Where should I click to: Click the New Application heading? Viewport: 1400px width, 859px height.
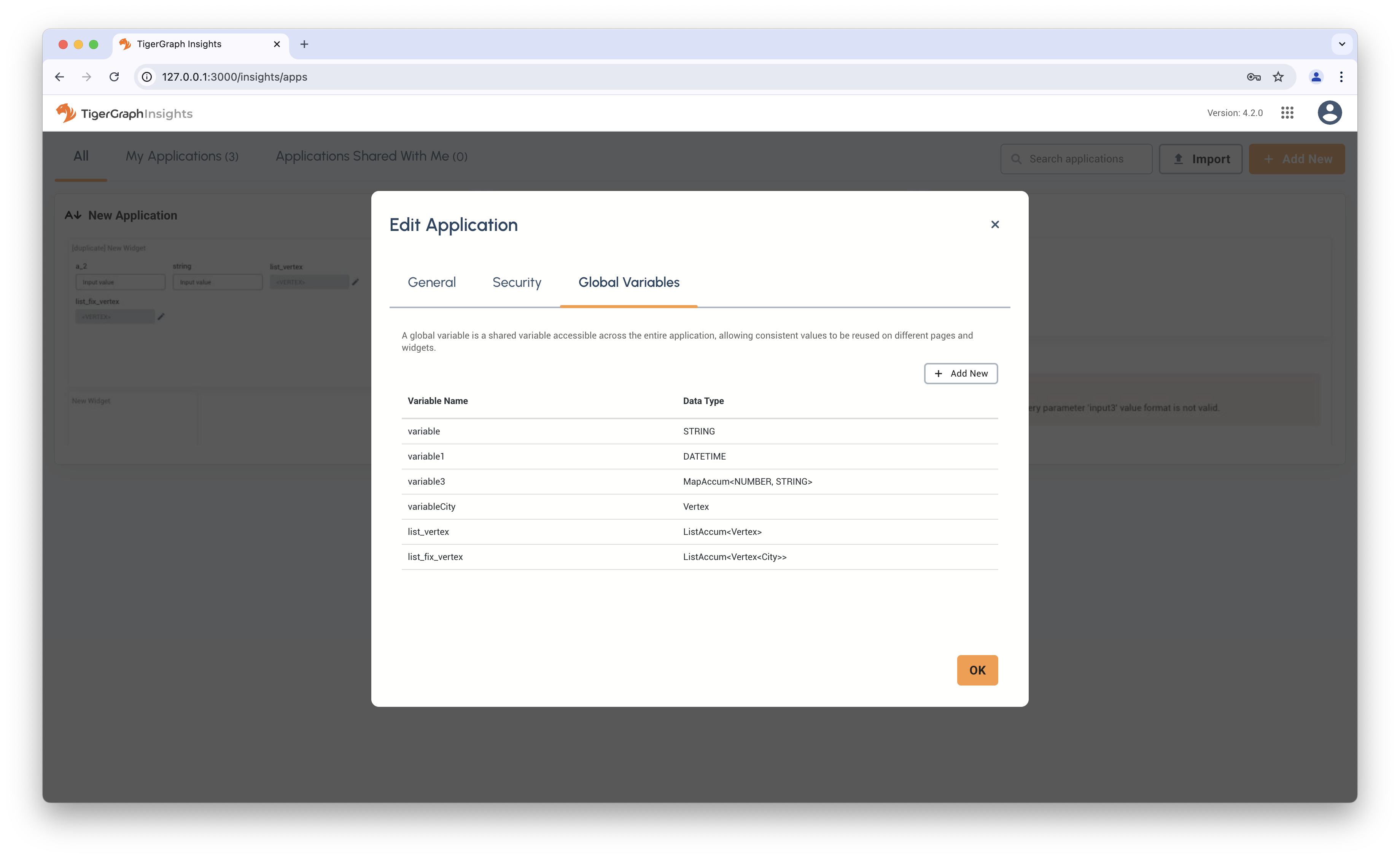click(132, 215)
